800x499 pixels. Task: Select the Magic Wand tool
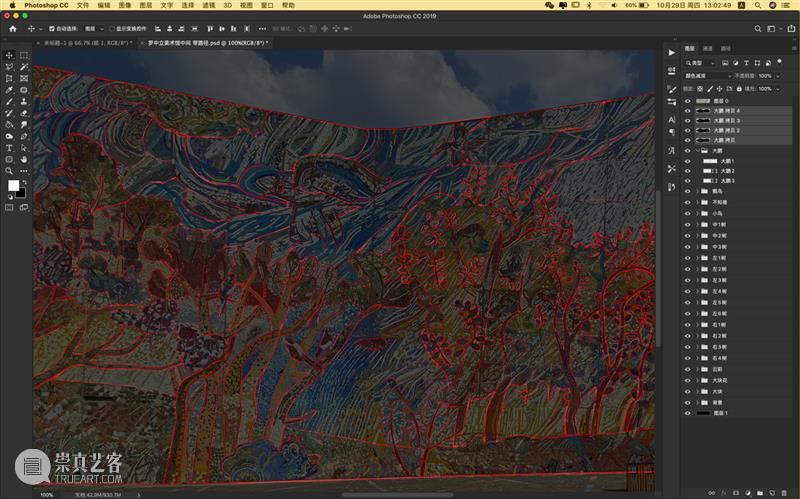(24, 67)
